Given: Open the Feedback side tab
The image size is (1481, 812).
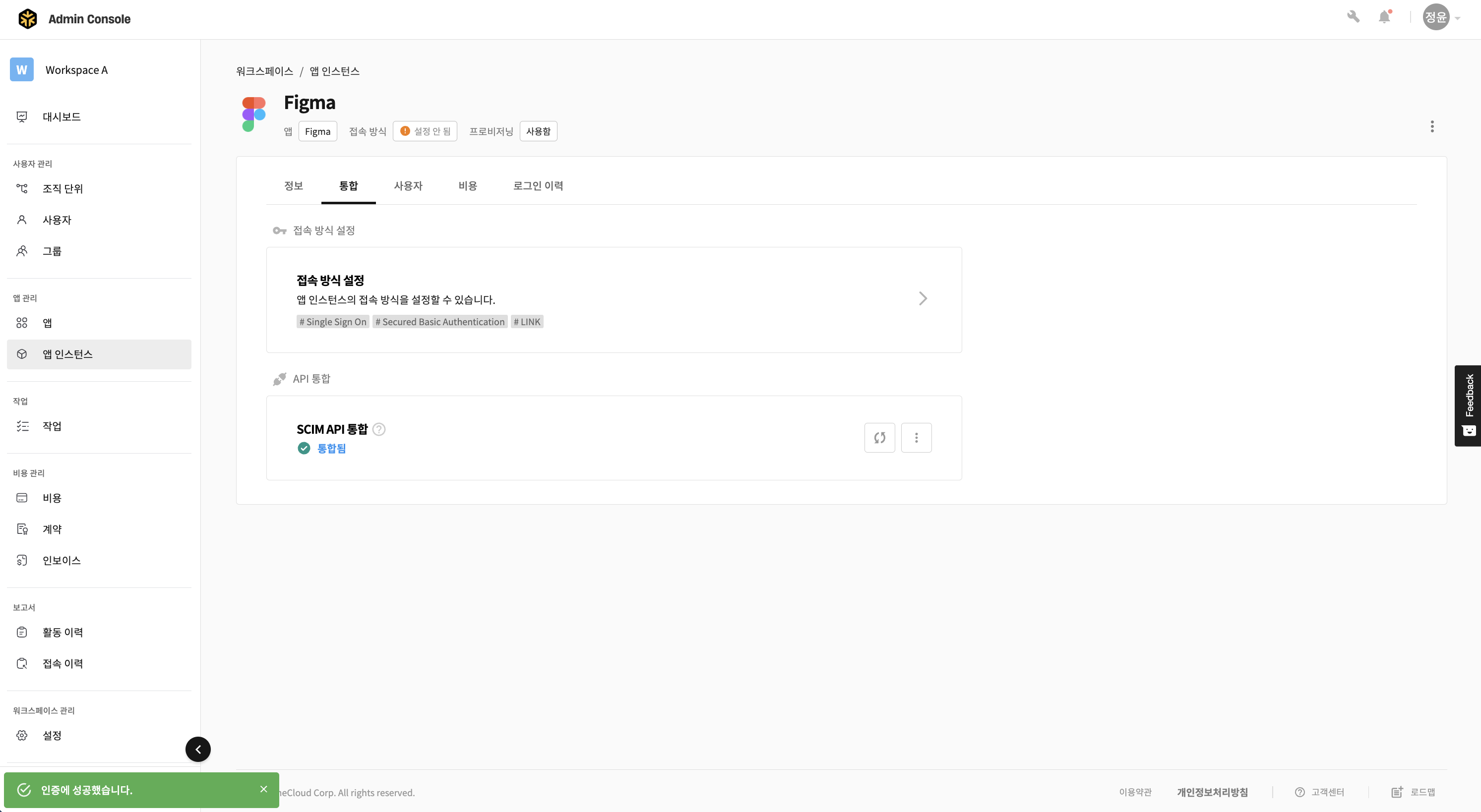Looking at the screenshot, I should click(x=1468, y=406).
